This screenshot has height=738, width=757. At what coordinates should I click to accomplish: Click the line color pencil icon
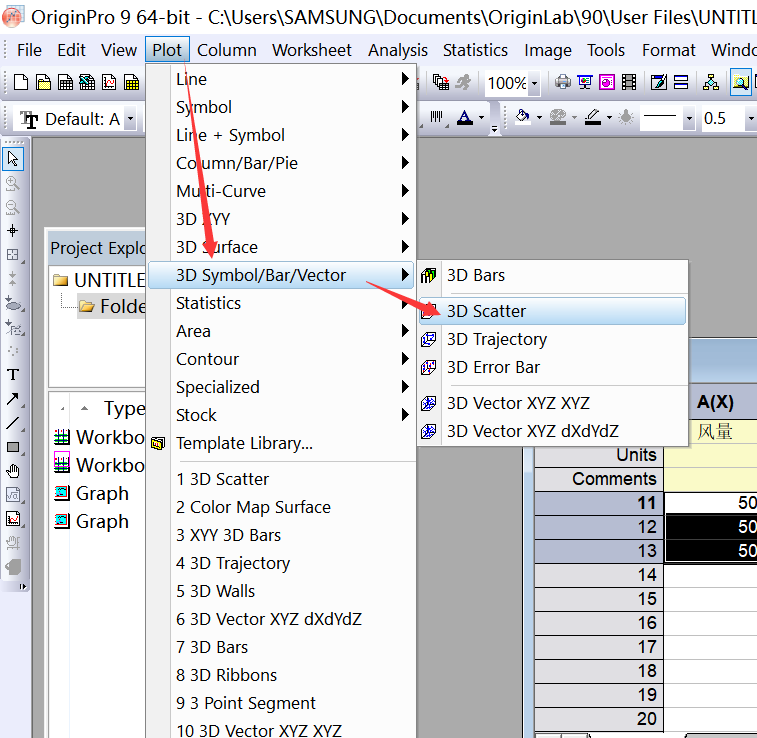tap(593, 117)
